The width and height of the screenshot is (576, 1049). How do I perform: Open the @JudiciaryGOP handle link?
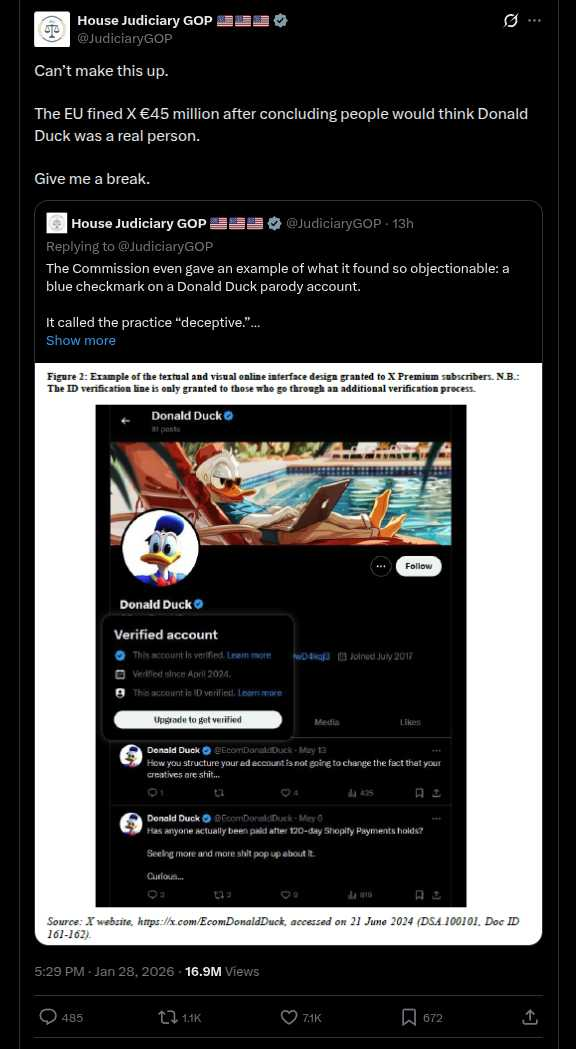pyautogui.click(x=124, y=39)
